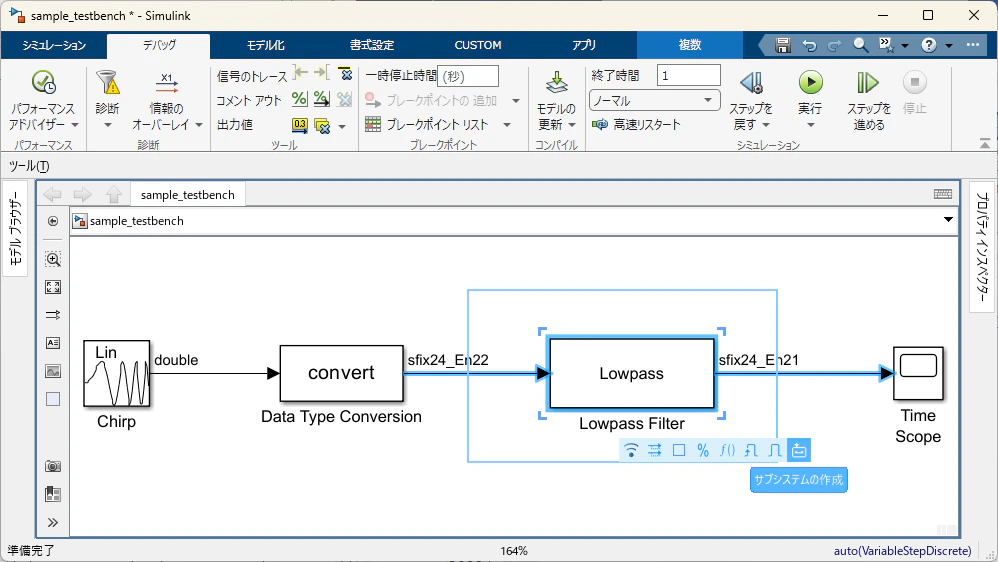
Task: Open the 出力値 tools dropdown arrow
Action: 342,126
